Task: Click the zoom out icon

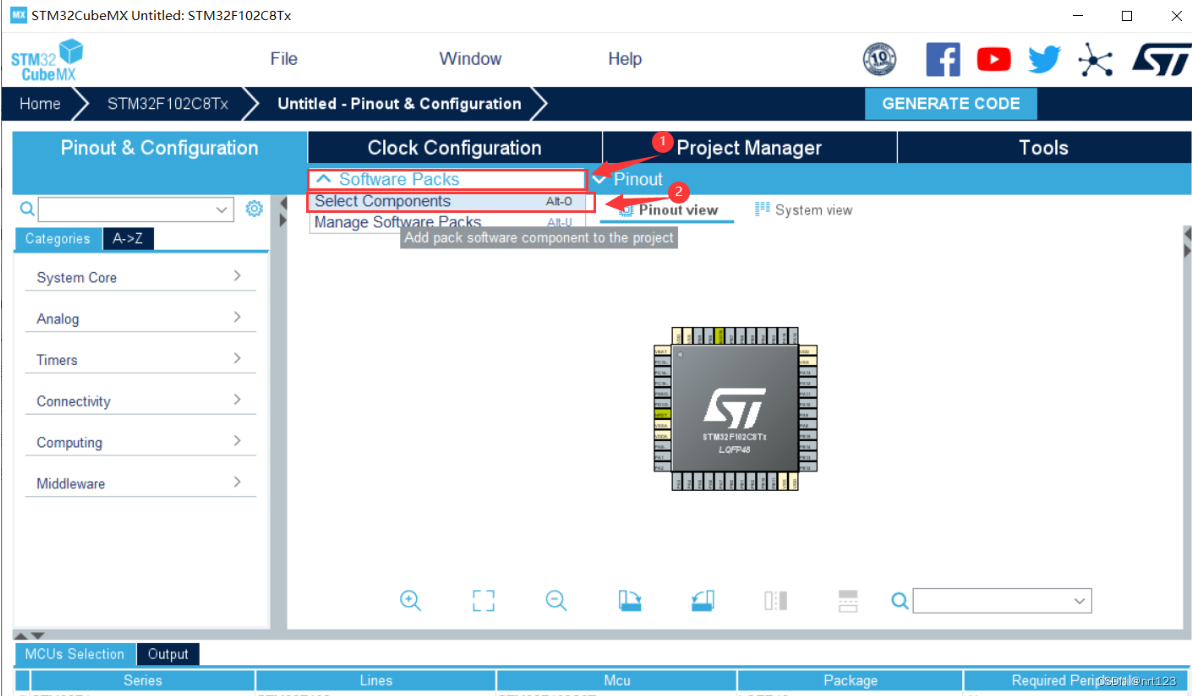Action: coord(556,600)
